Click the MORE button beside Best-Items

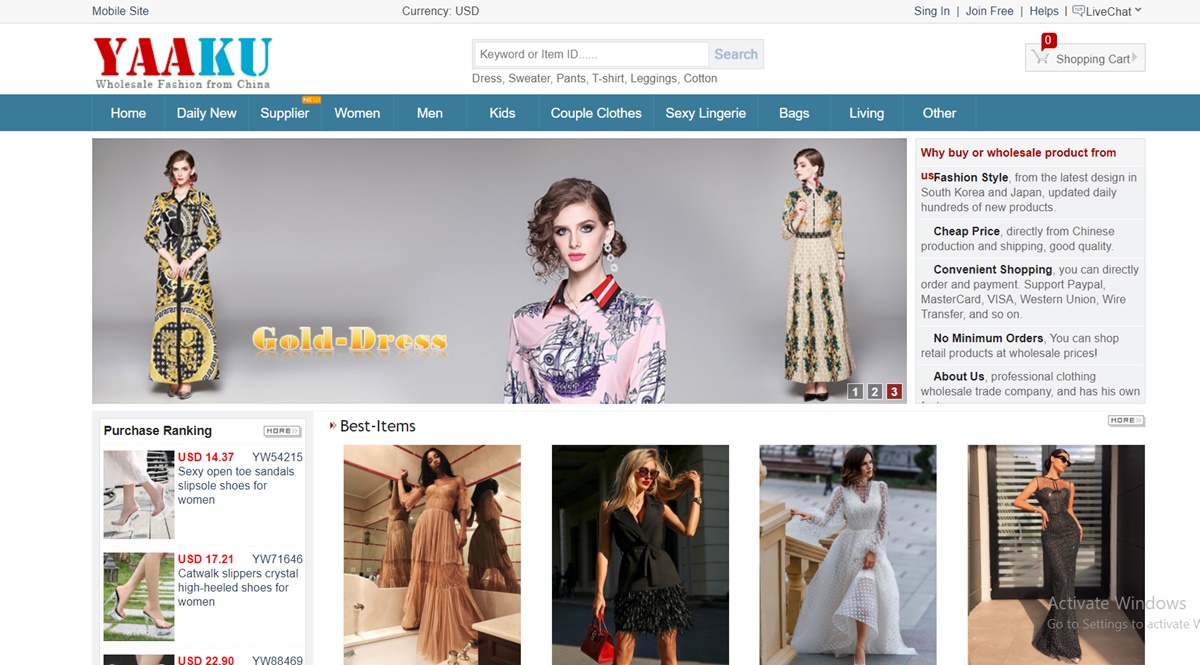pyautogui.click(x=1126, y=420)
